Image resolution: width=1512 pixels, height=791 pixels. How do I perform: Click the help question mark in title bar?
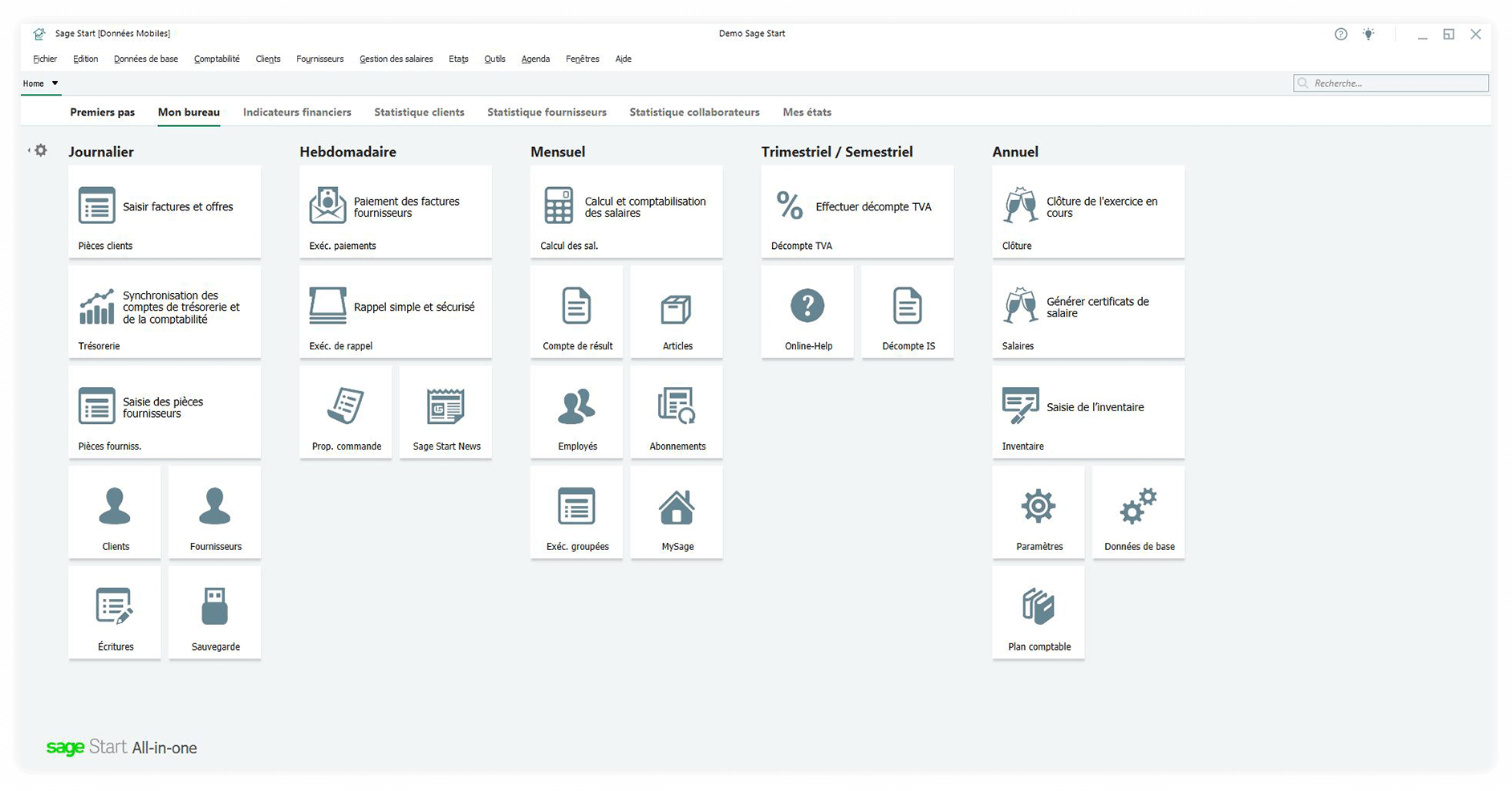(1341, 34)
